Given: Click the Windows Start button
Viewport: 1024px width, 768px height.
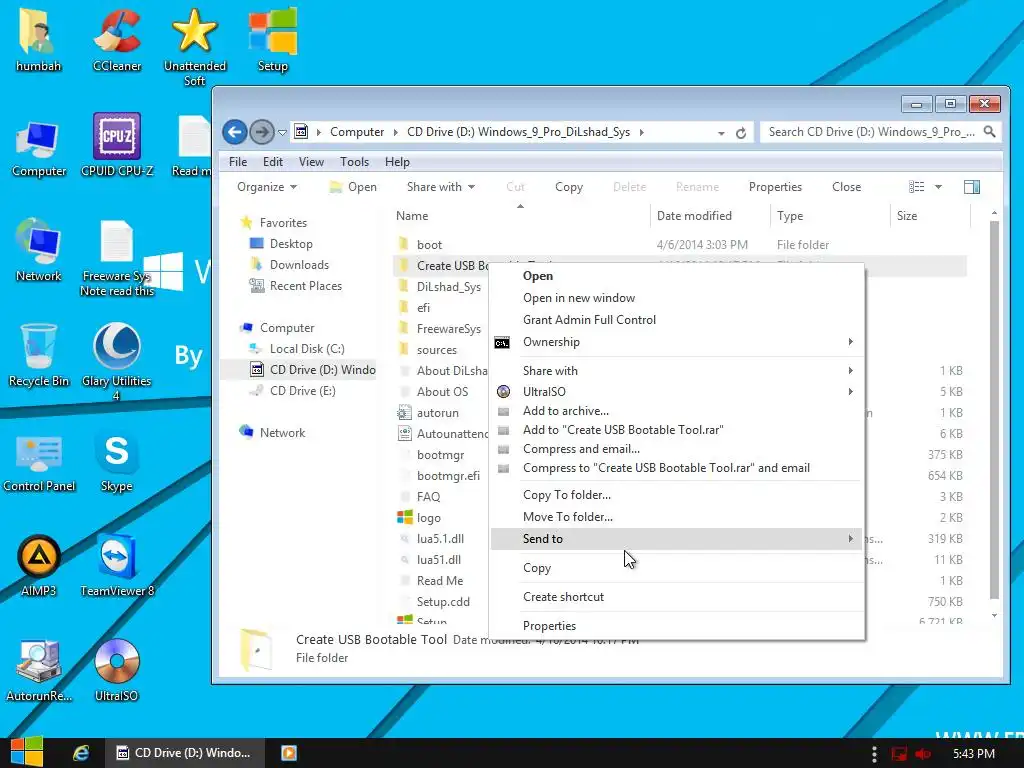Looking at the screenshot, I should (26, 752).
